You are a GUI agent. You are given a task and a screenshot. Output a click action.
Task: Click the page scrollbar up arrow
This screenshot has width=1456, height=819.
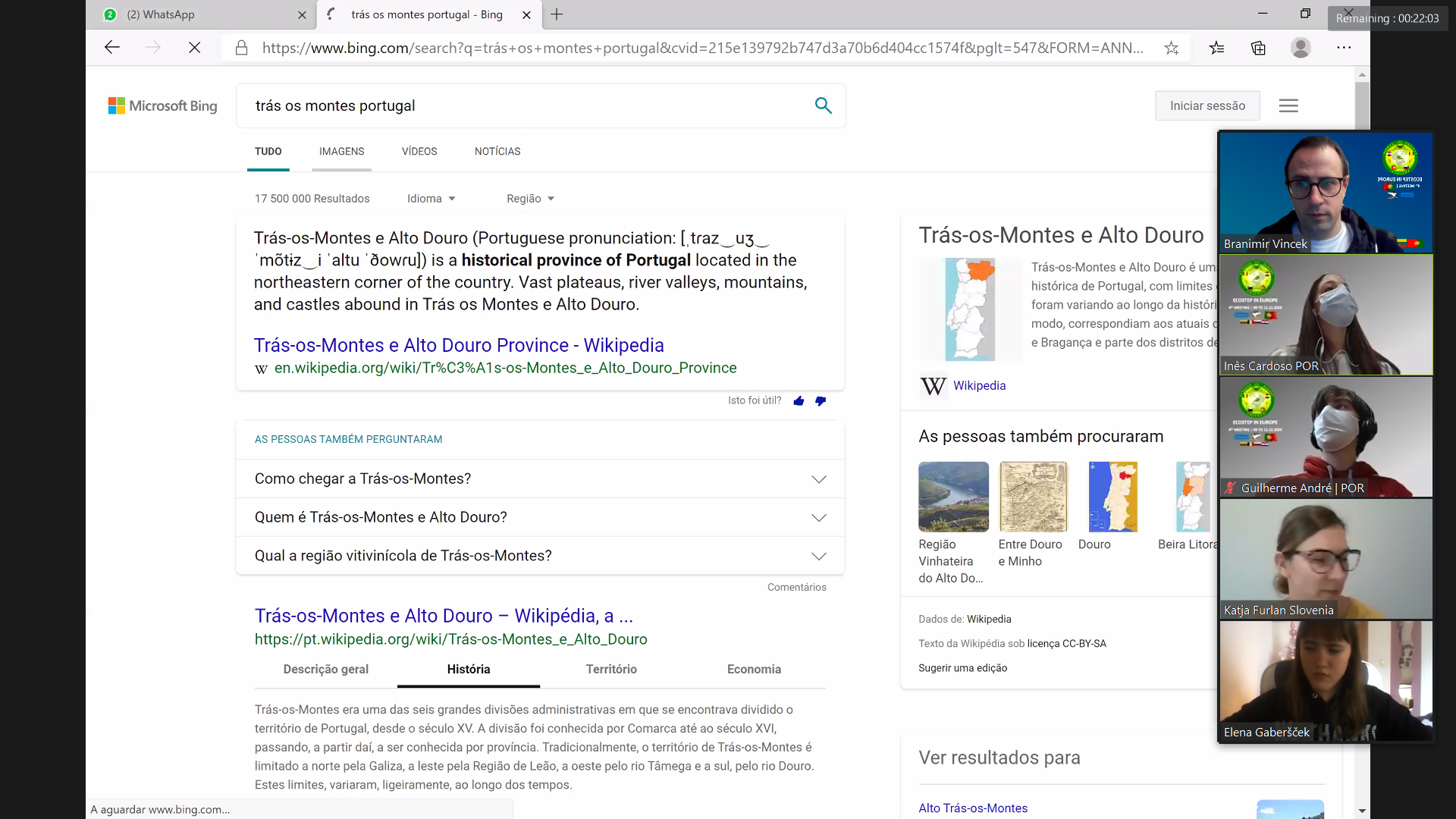(1362, 74)
